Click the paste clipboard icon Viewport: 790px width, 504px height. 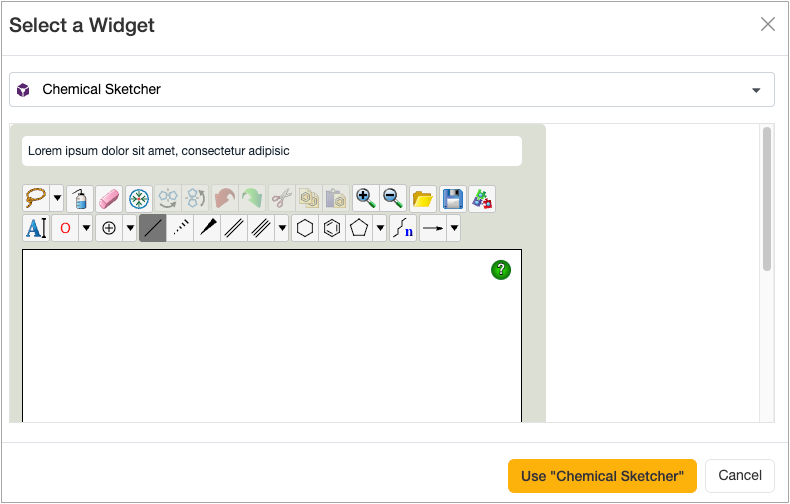click(x=336, y=199)
